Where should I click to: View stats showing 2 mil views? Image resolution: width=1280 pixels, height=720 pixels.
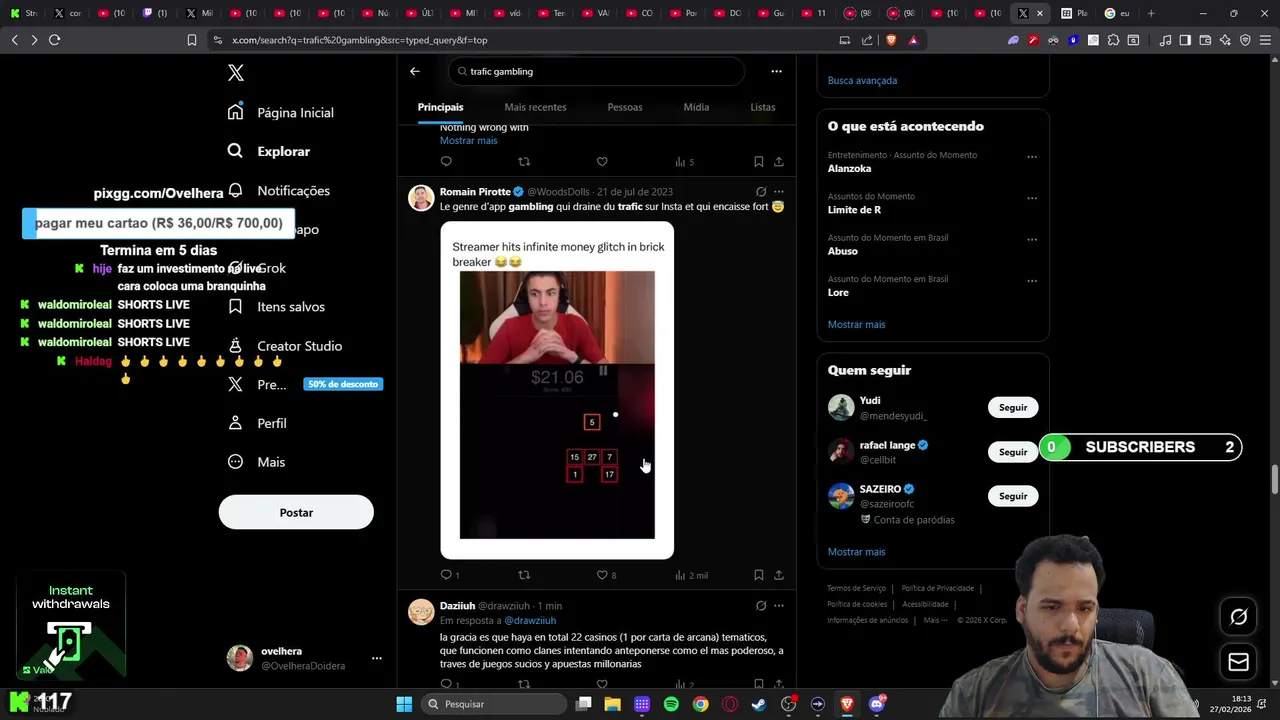pos(691,575)
